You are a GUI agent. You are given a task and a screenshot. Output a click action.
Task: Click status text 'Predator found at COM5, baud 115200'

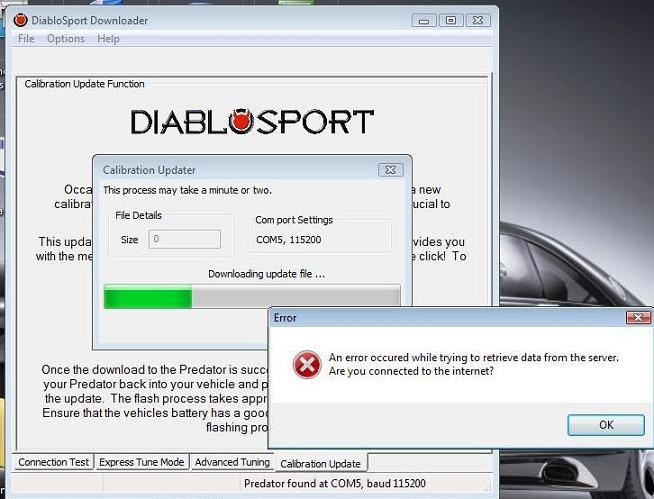pyautogui.click(x=335, y=484)
